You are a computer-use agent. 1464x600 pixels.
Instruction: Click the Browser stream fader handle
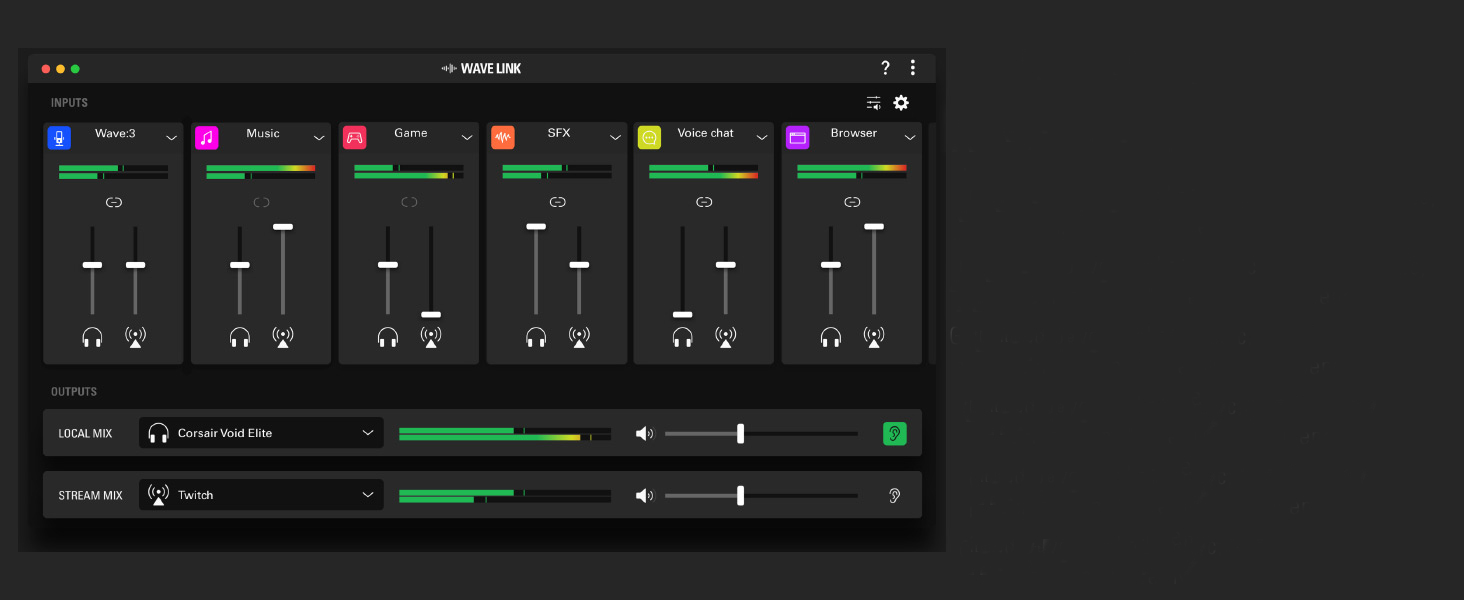tap(874, 227)
